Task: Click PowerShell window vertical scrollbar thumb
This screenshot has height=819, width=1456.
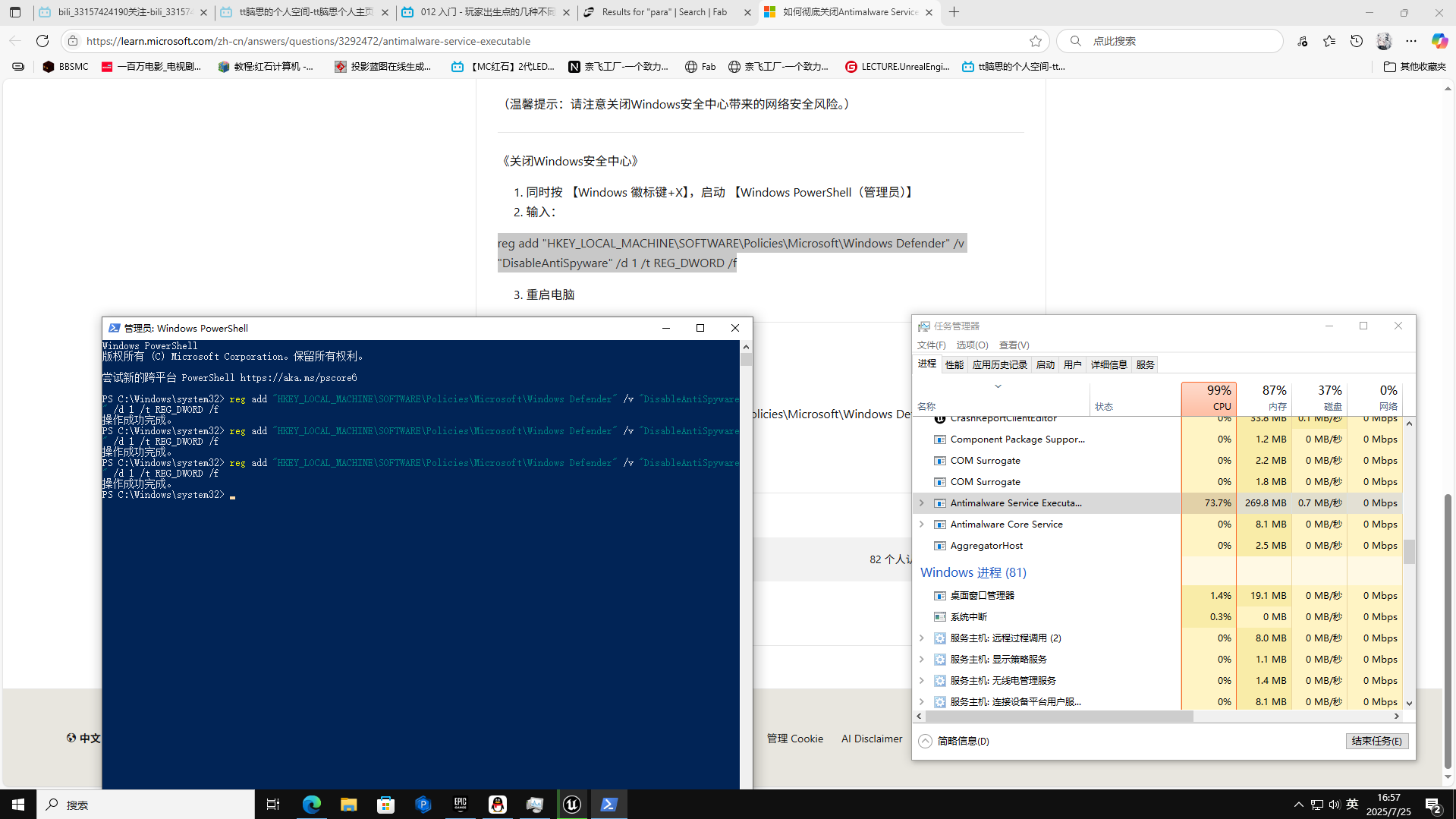Action: point(747,360)
